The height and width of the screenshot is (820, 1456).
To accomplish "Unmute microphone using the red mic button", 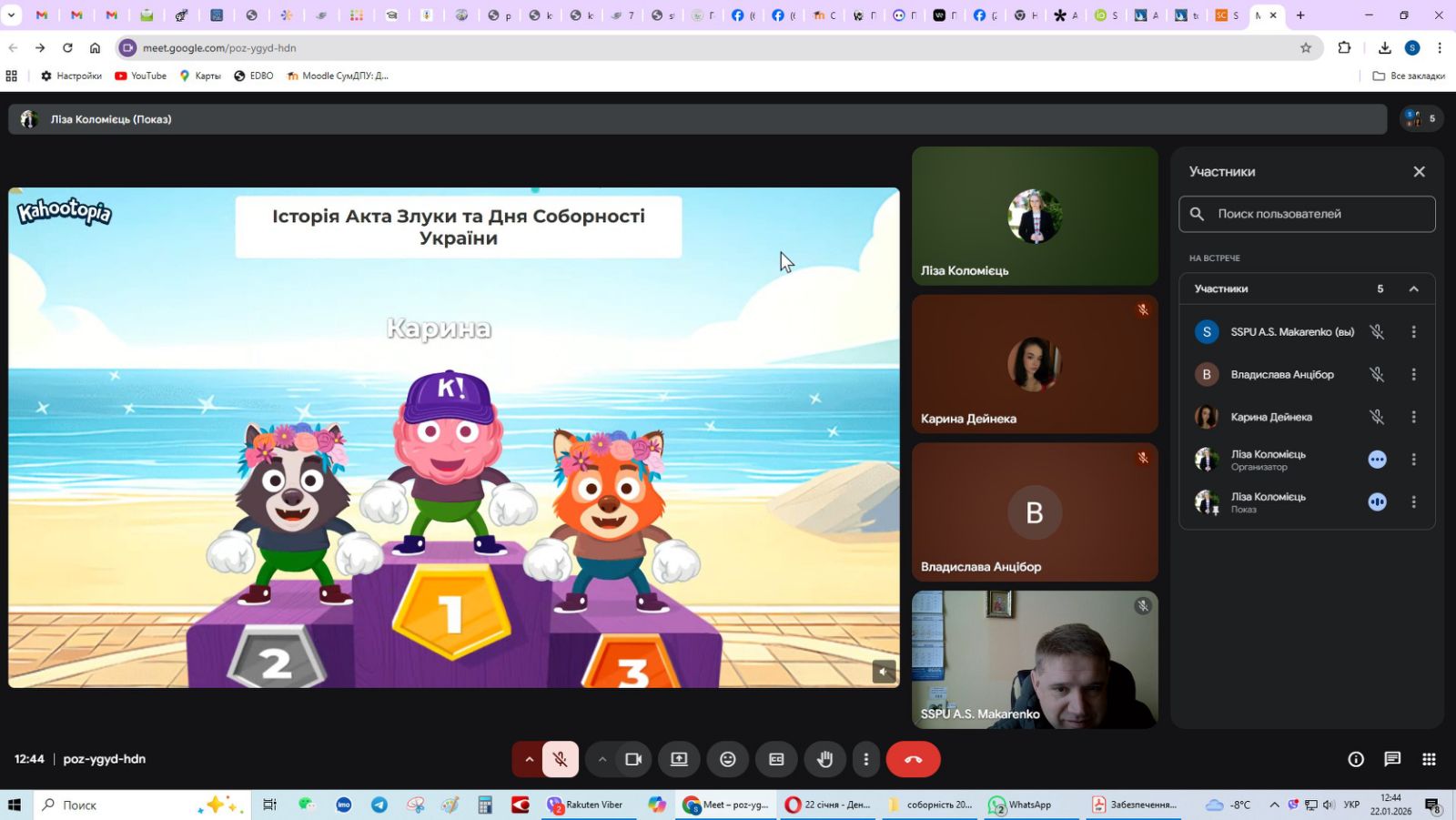I will tap(561, 759).
